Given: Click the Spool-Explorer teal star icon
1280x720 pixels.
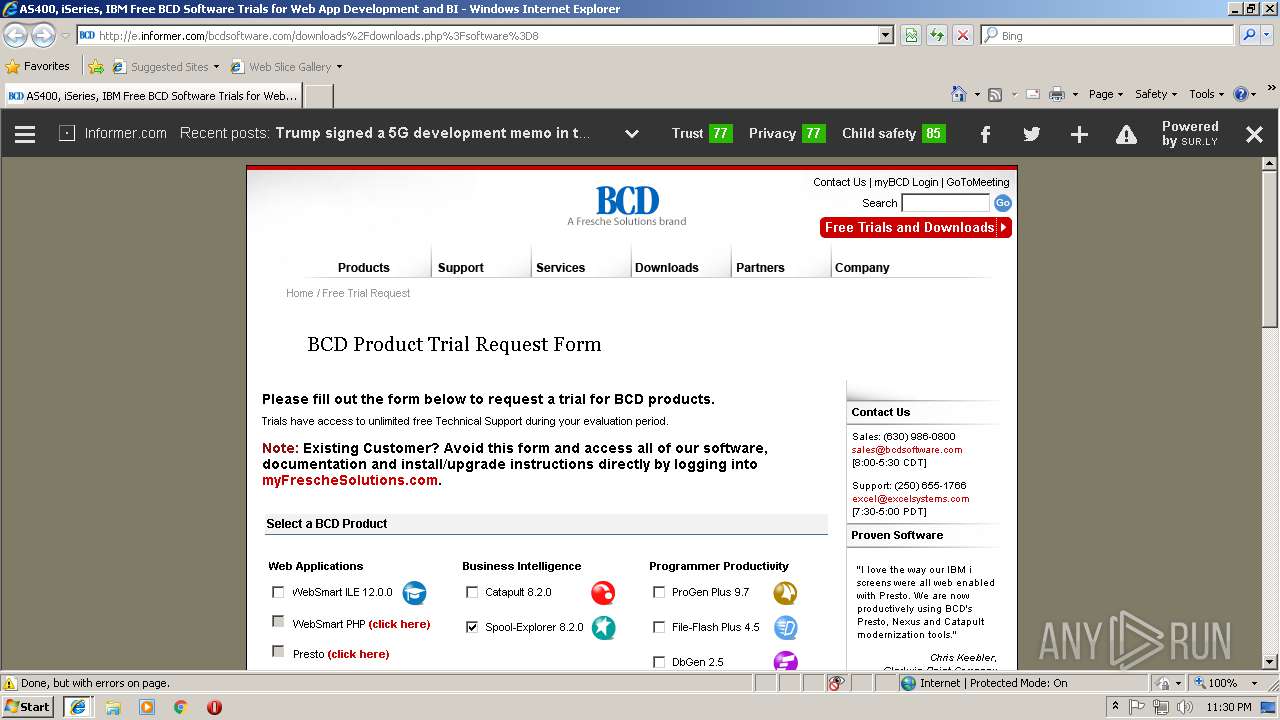Looking at the screenshot, I should pyautogui.click(x=603, y=628).
